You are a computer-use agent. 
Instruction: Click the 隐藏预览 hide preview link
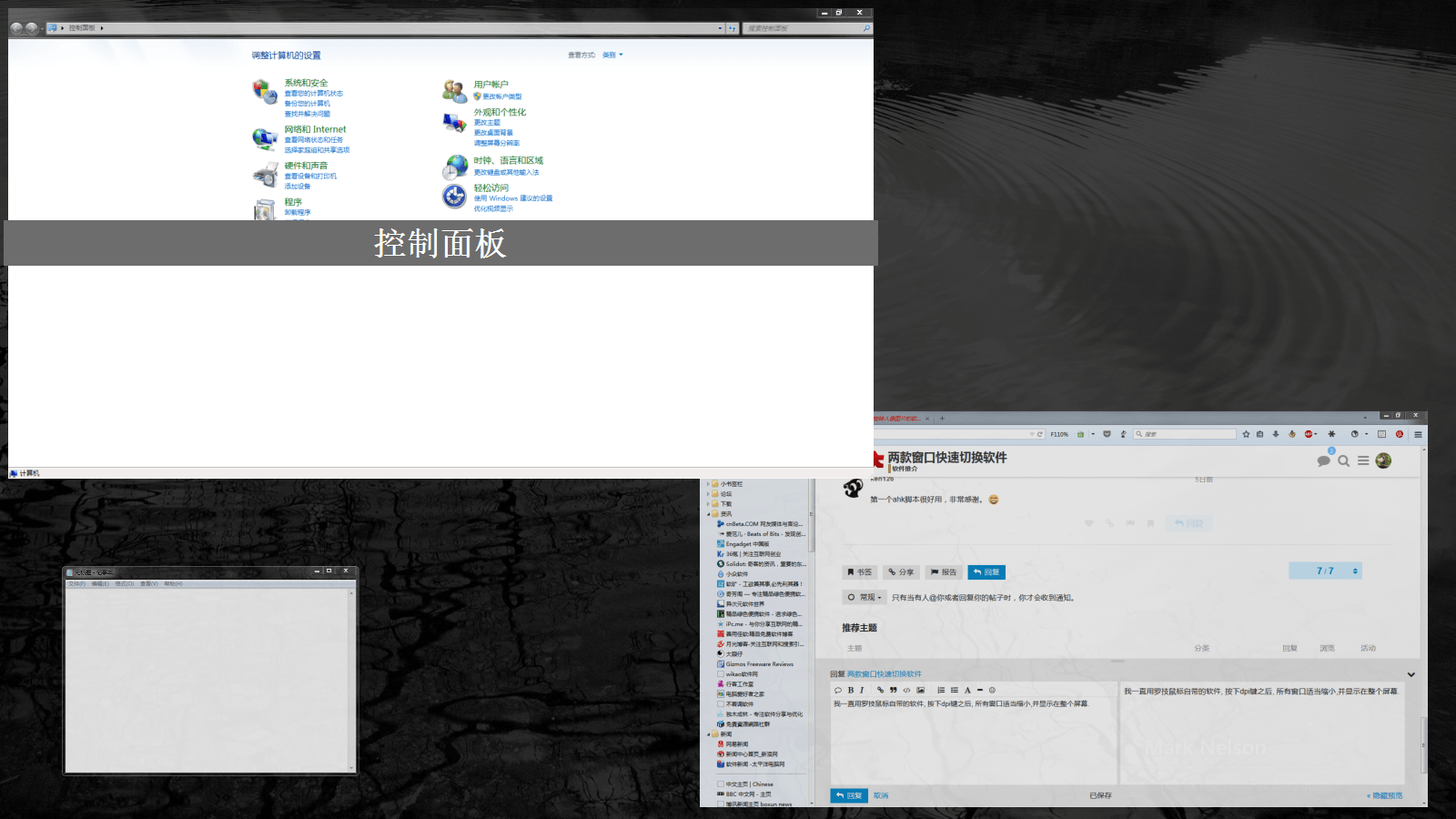1386,795
